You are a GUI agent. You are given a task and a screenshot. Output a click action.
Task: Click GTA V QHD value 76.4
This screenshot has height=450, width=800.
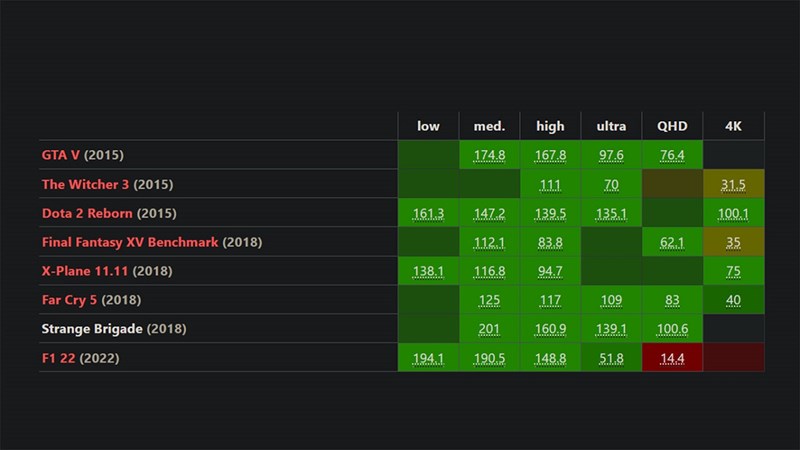coord(672,155)
